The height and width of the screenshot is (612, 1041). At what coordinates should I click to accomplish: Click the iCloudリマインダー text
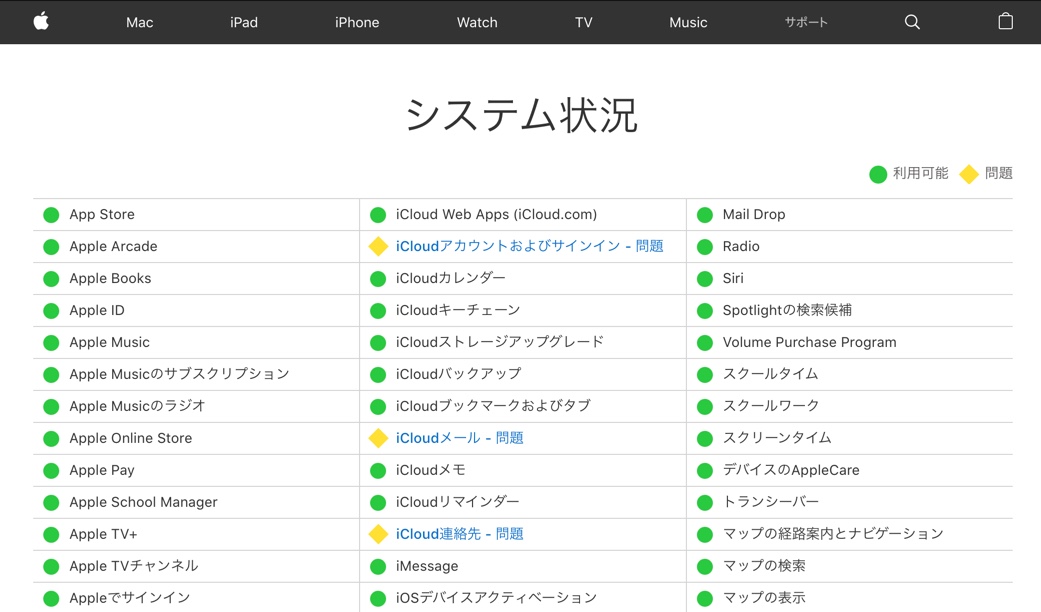457,502
